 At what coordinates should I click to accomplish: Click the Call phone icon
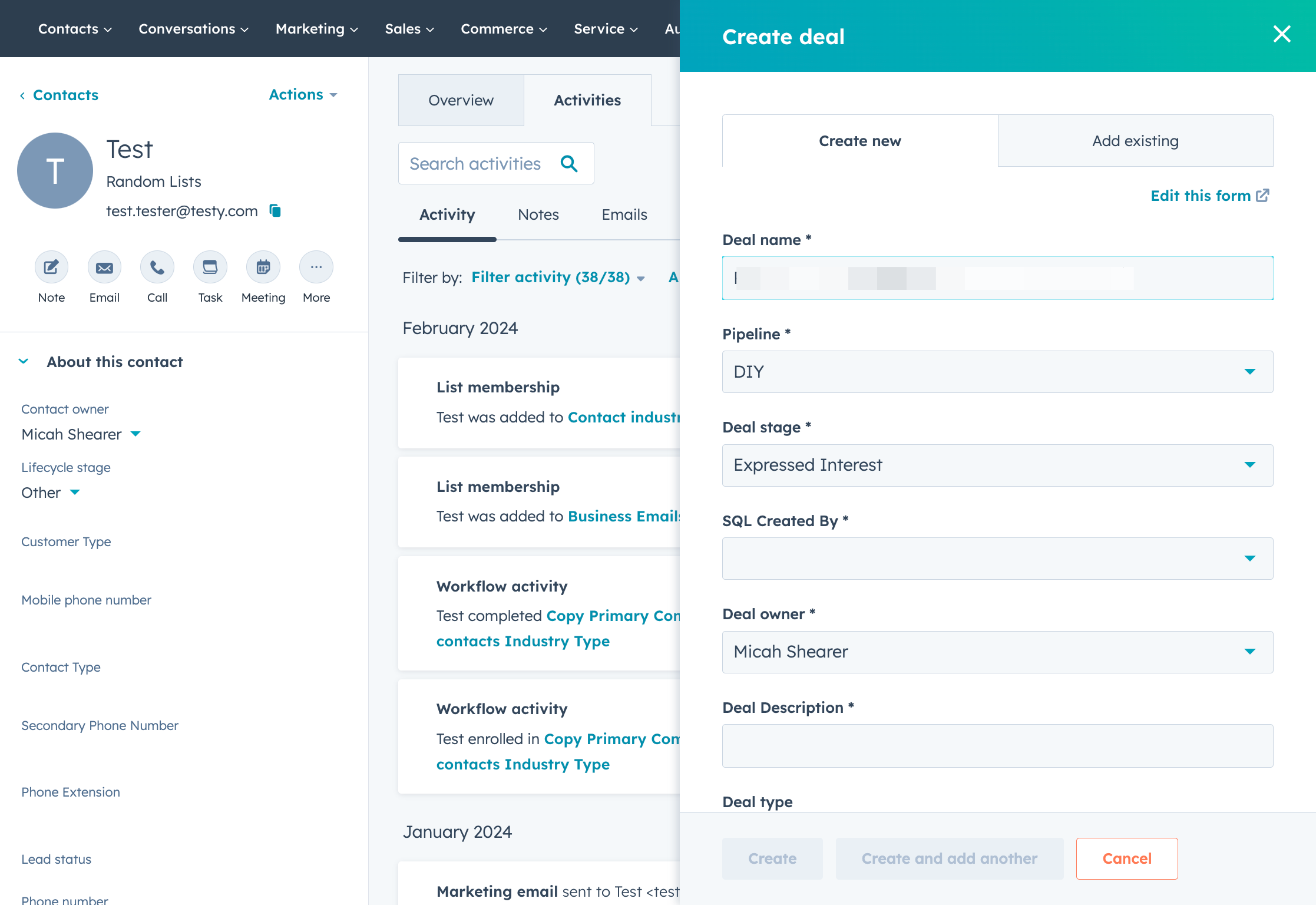click(157, 268)
